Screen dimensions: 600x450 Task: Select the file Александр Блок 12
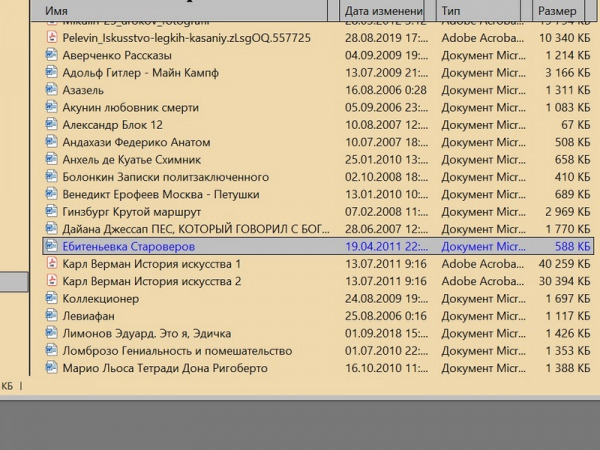[112, 125]
